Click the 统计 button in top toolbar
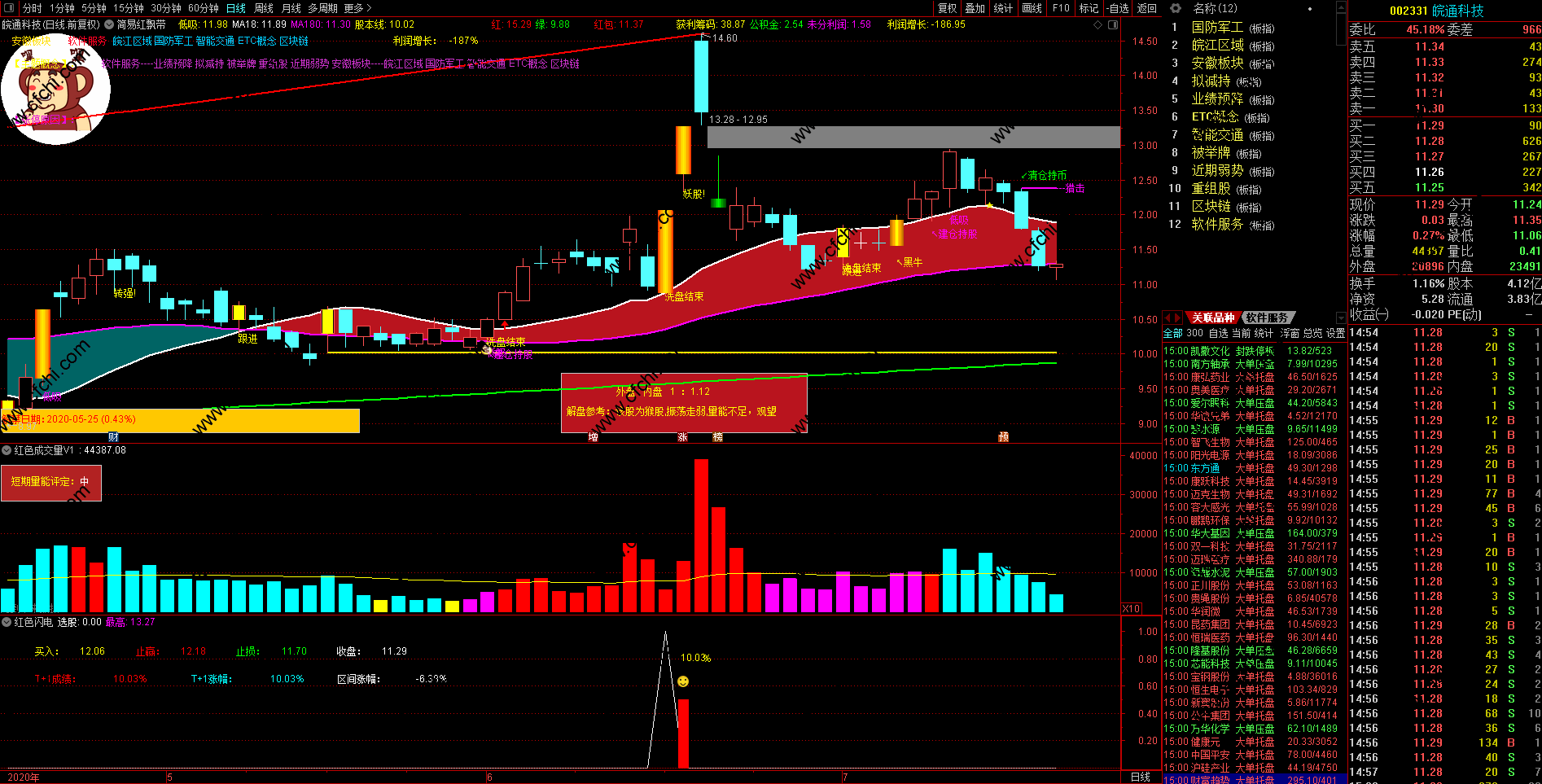This screenshot has width=1542, height=784. coord(1003,8)
